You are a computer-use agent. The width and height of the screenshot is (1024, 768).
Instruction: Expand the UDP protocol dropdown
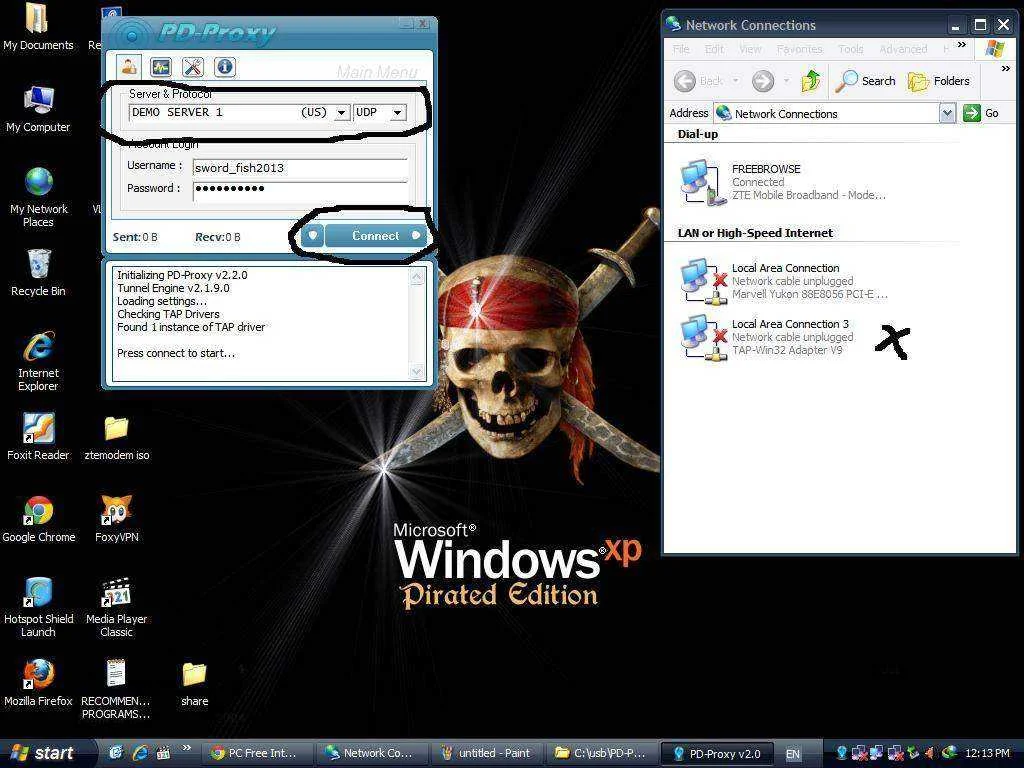[x=397, y=113]
